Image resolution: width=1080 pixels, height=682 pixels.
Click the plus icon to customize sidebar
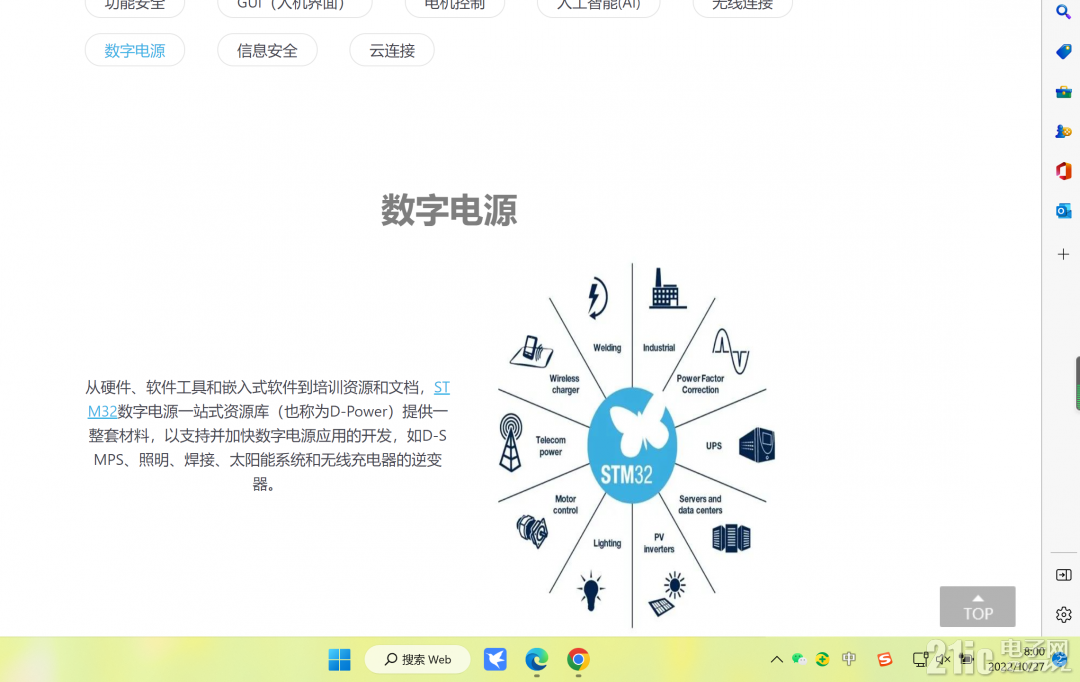pyautogui.click(x=1063, y=254)
